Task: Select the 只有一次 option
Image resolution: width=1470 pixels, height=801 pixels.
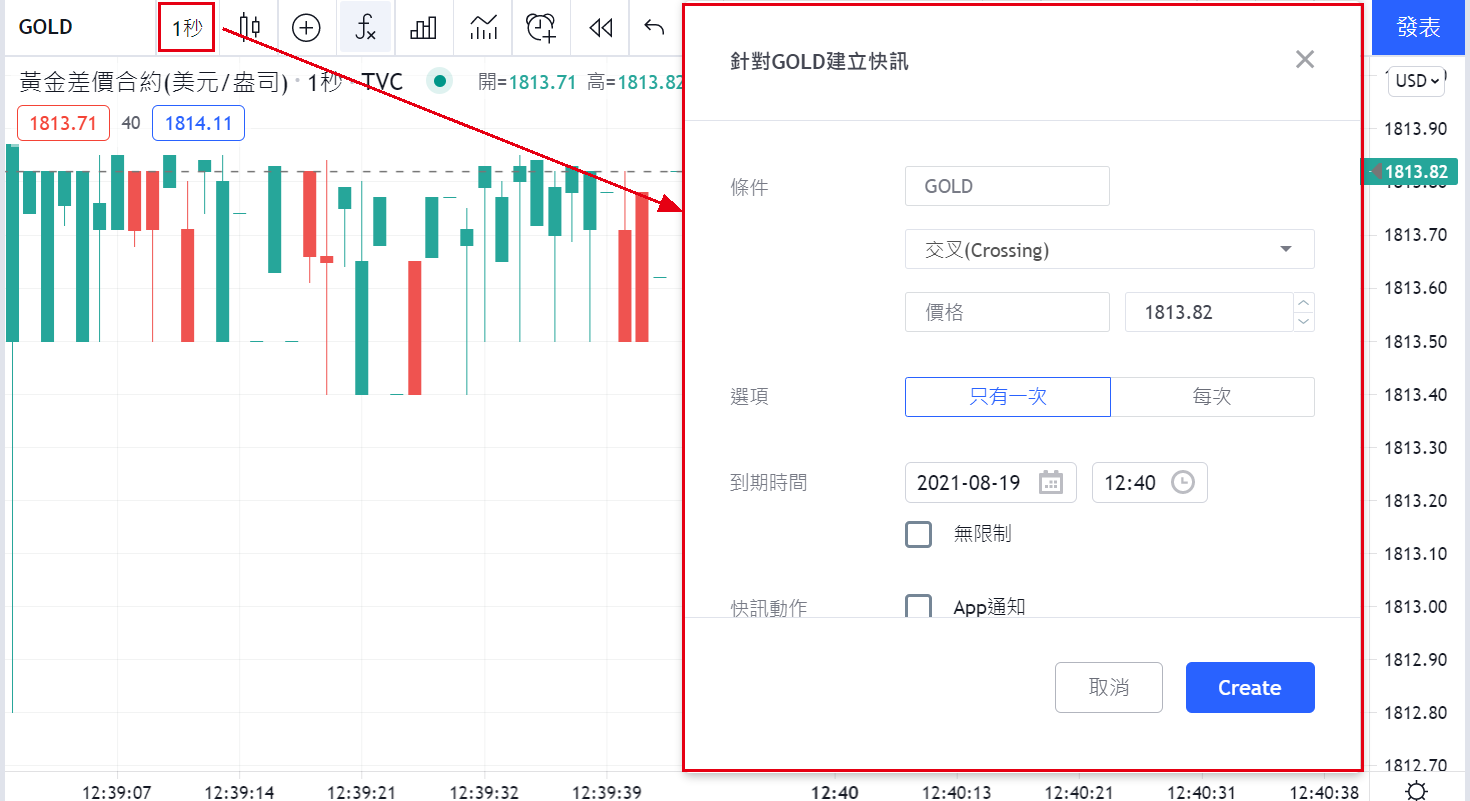Action: click(x=1008, y=397)
